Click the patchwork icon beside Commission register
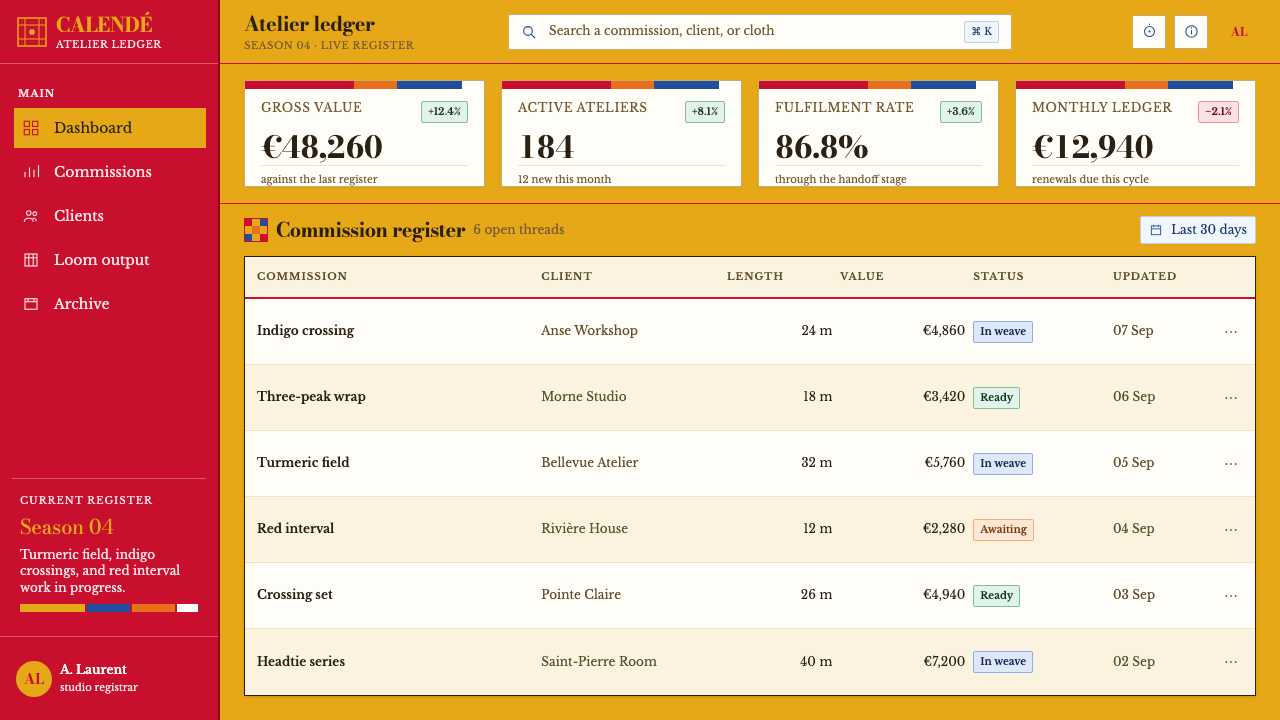The height and width of the screenshot is (720, 1280). (256, 230)
